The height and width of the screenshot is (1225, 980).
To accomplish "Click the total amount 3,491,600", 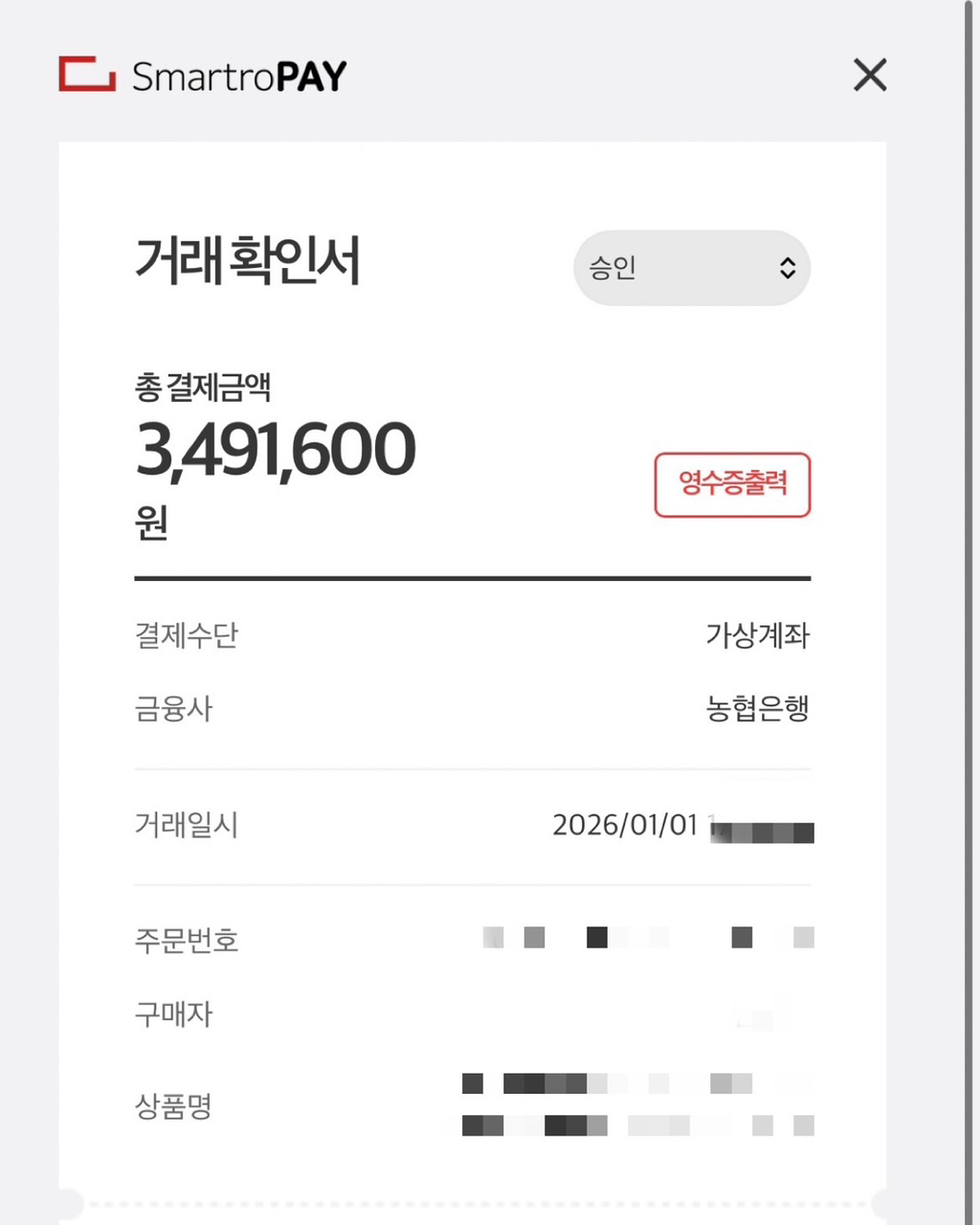I will pyautogui.click(x=276, y=450).
